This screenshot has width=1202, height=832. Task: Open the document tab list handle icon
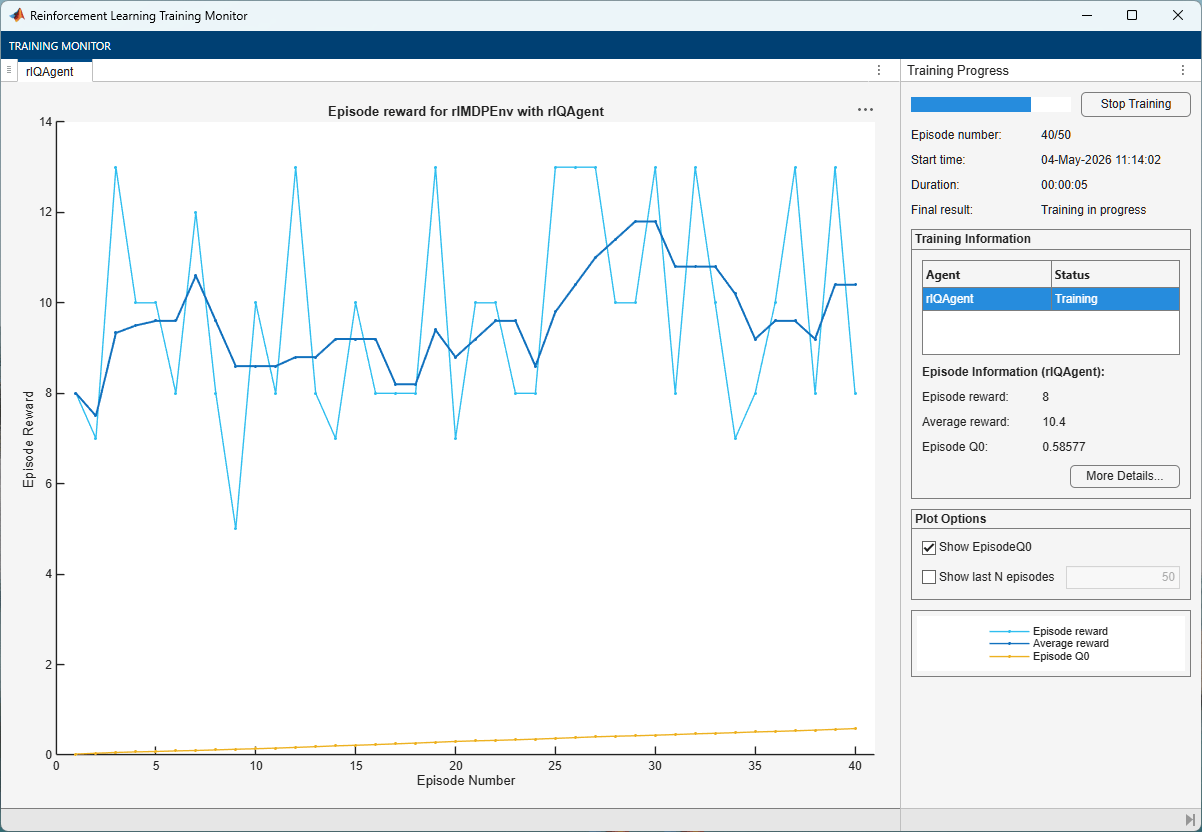(x=9, y=70)
